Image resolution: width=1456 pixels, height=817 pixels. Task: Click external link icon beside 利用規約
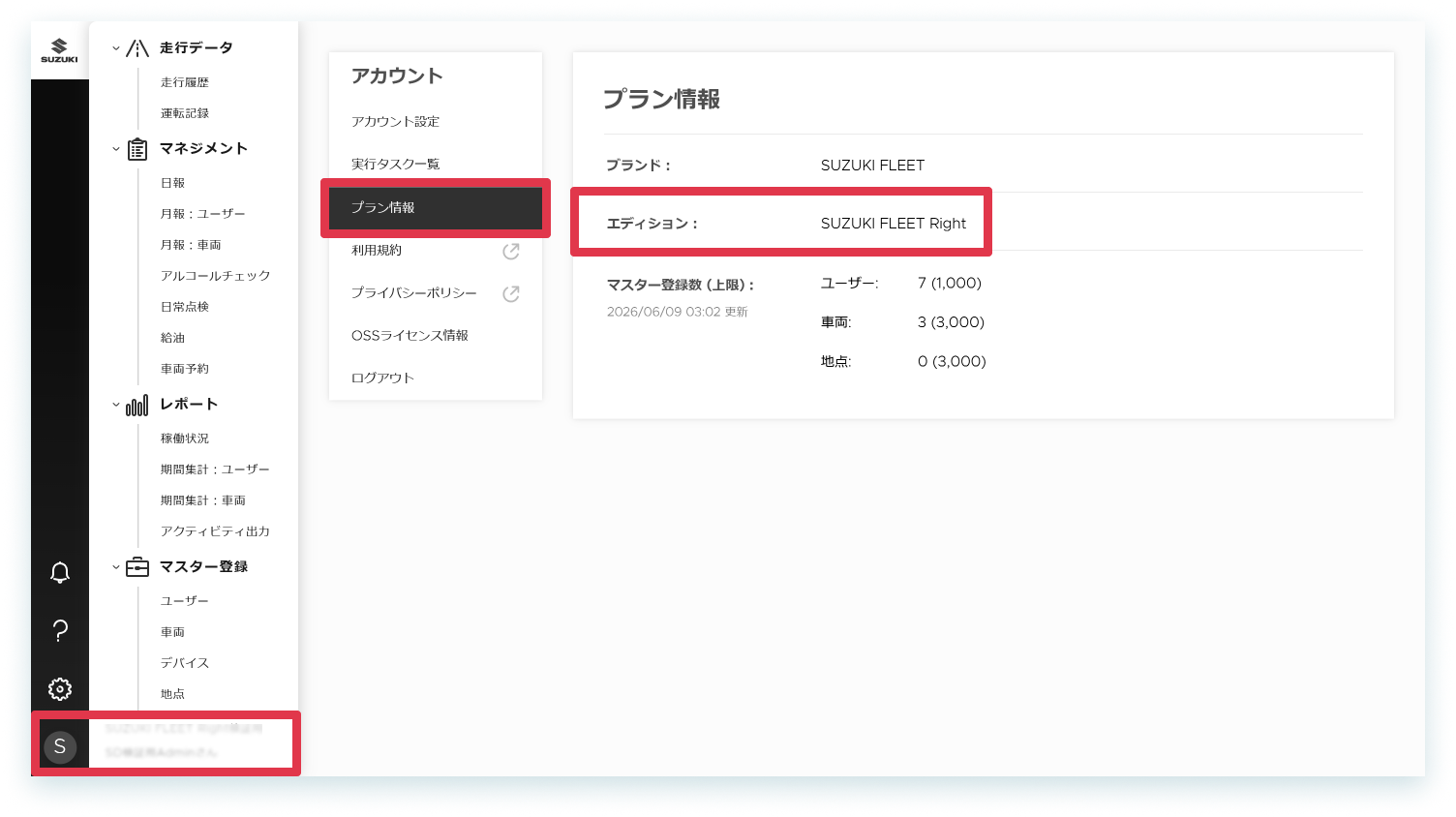pyautogui.click(x=511, y=252)
